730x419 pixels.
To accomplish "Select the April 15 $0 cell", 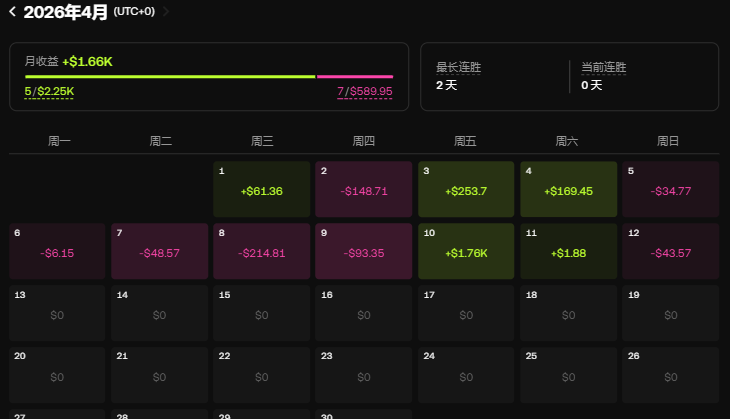I will (262, 313).
